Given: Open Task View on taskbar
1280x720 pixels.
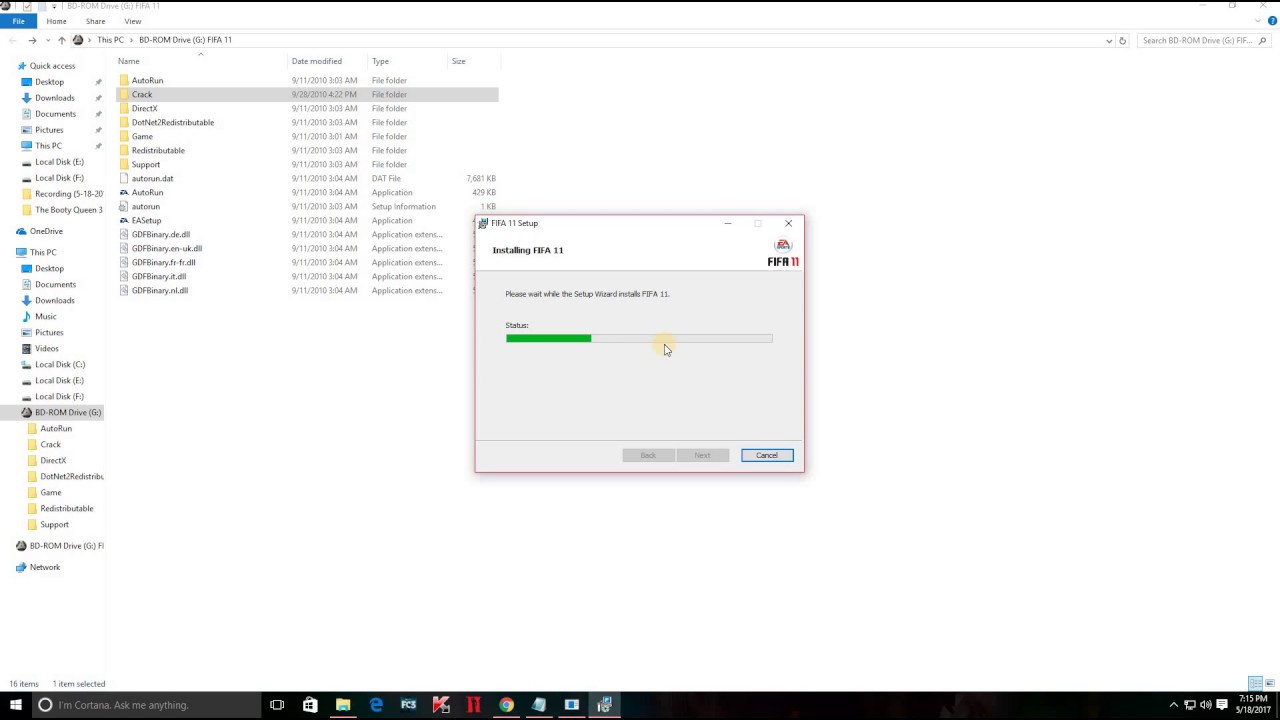Looking at the screenshot, I should (277, 705).
